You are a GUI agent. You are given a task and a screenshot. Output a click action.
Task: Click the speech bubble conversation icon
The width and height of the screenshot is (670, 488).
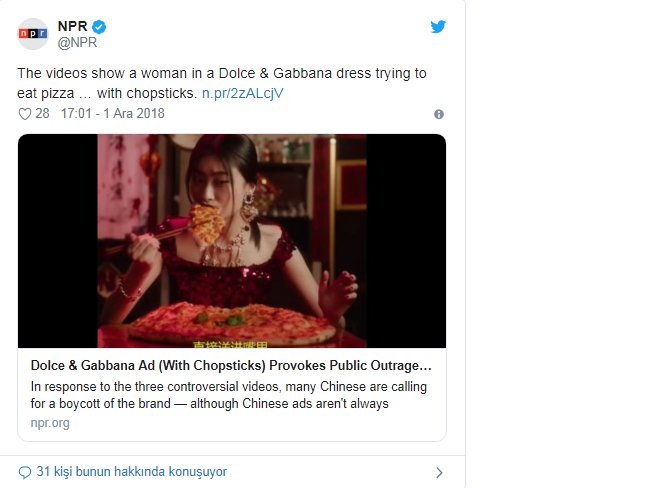24,472
